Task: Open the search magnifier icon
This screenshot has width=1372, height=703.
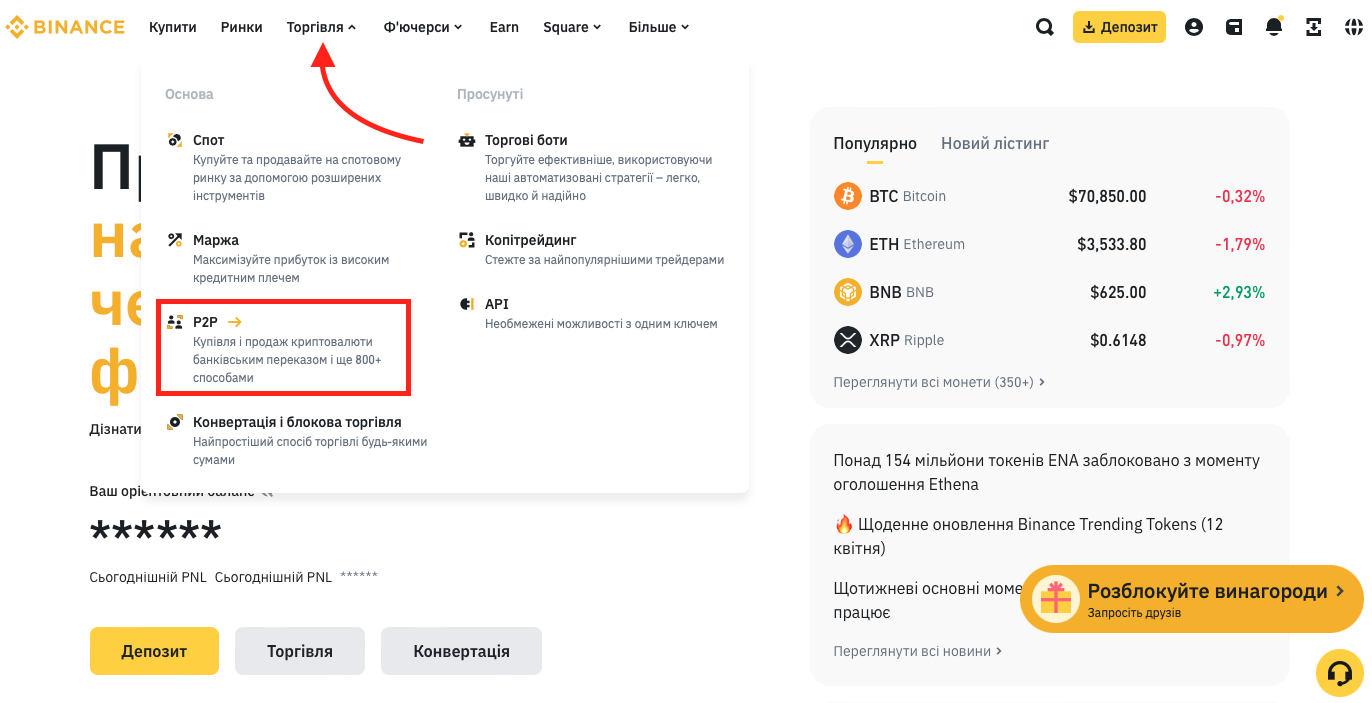Action: (1045, 27)
